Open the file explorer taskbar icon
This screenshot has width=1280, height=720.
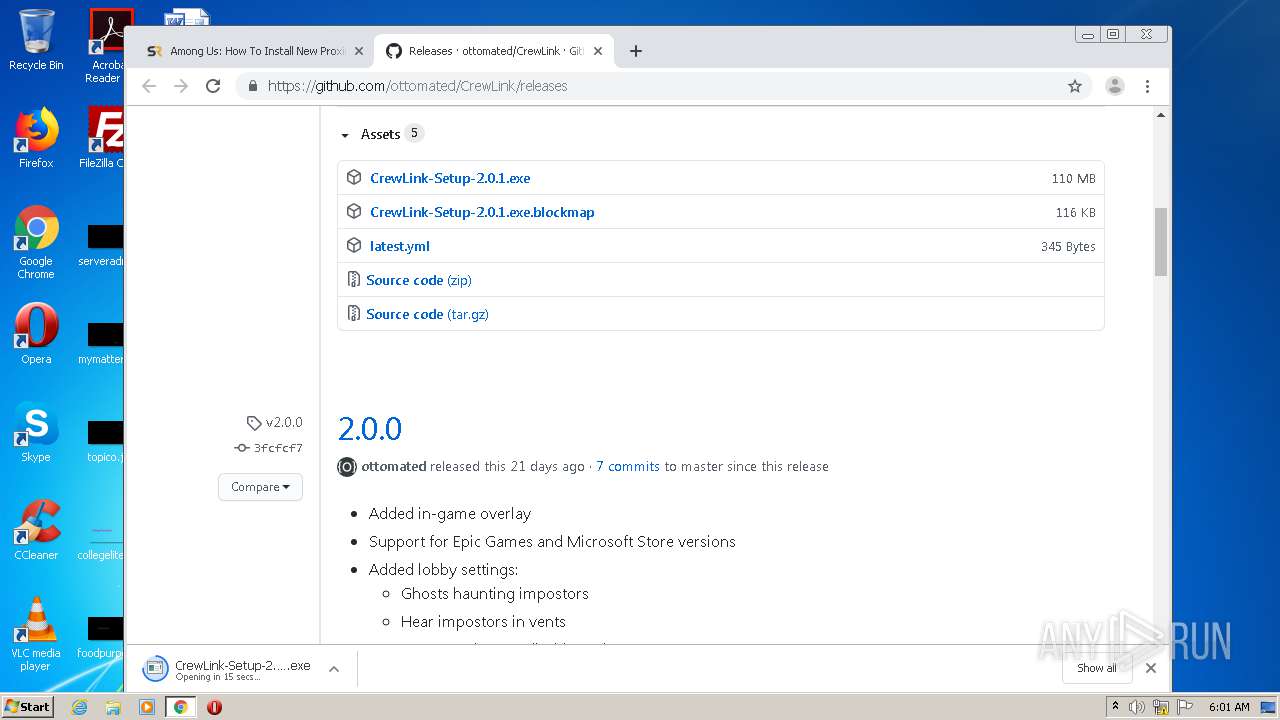[x=113, y=707]
